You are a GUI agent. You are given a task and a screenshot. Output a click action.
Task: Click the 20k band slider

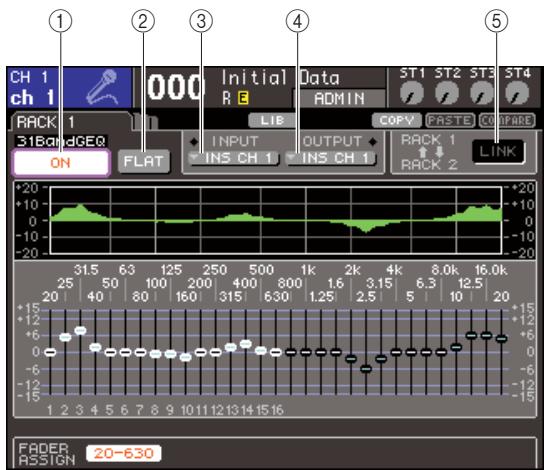pos(501,338)
